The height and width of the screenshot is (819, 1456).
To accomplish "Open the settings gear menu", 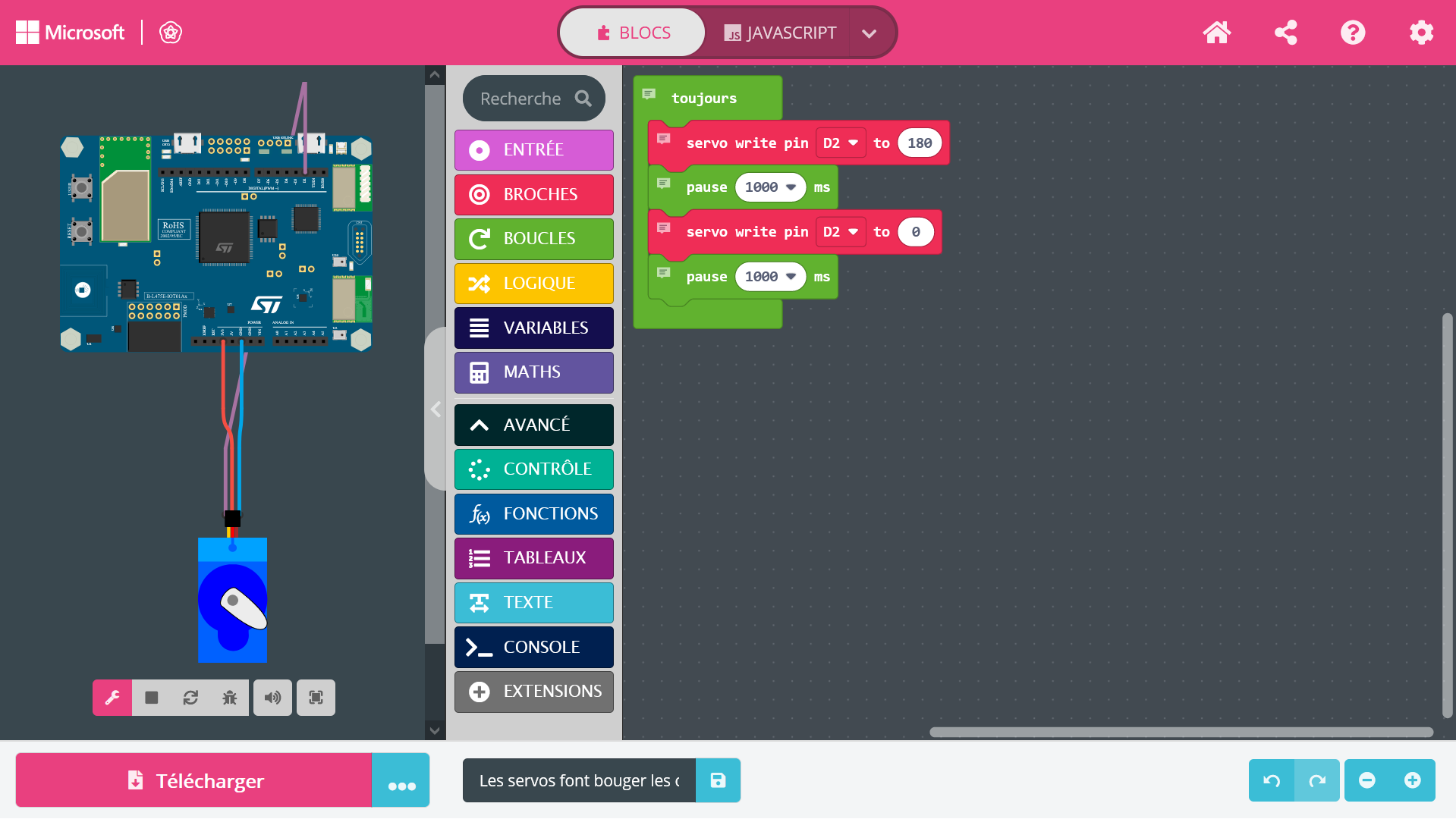I will point(1420,33).
